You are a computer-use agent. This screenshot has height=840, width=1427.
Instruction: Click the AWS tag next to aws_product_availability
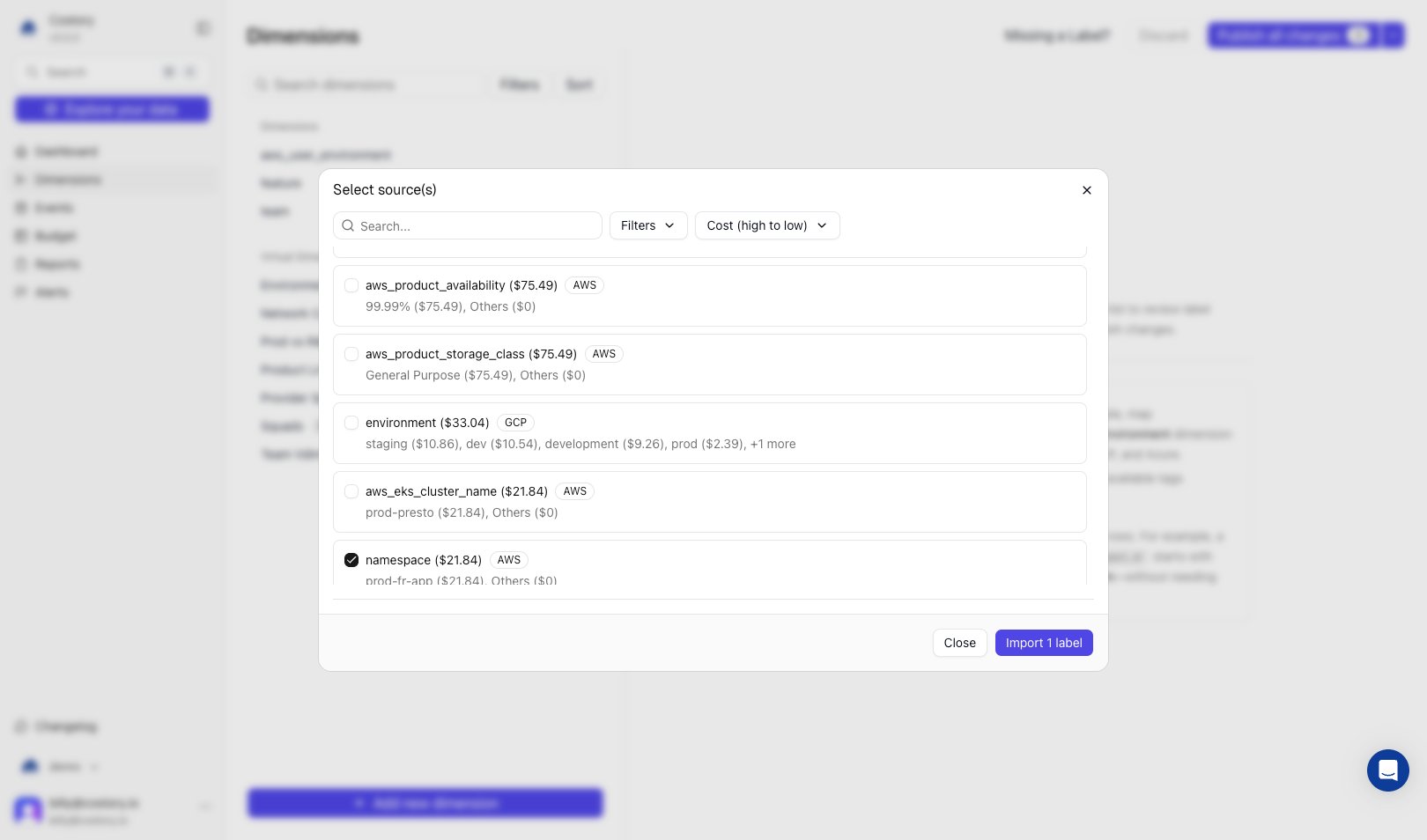coord(585,285)
